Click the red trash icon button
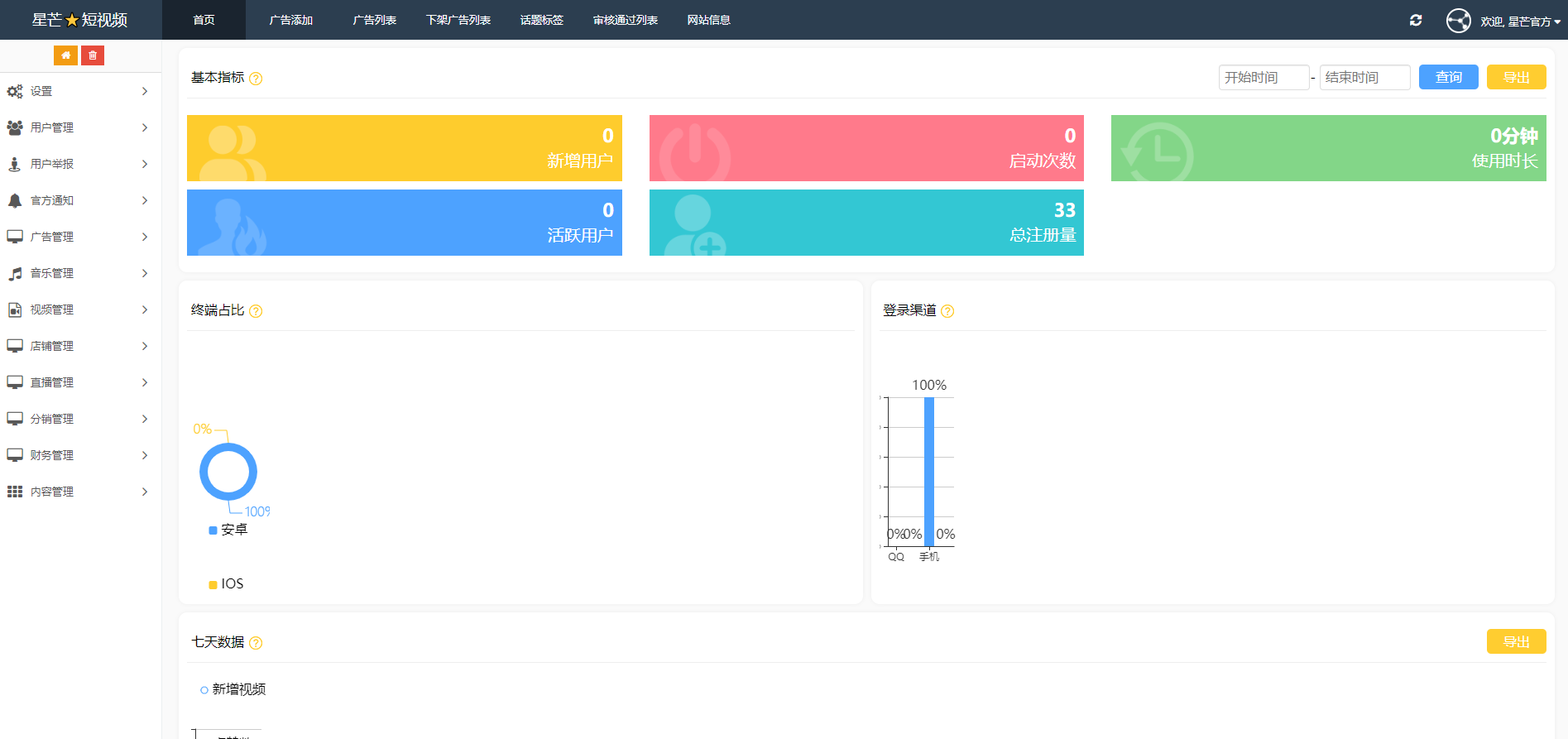This screenshot has width=1568, height=739. coord(93,55)
